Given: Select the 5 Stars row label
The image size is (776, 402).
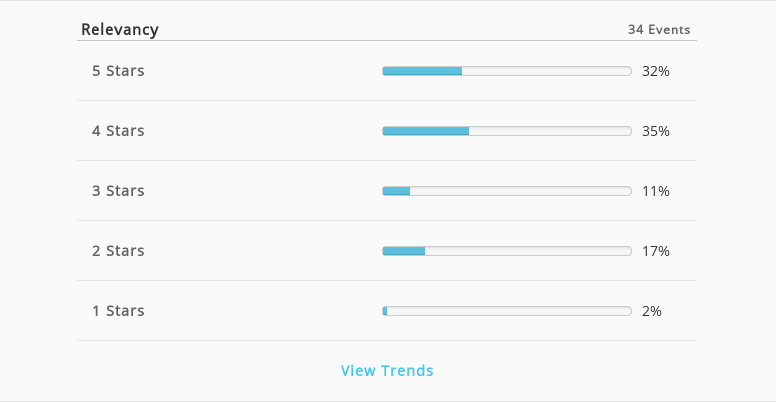Looking at the screenshot, I should pyautogui.click(x=118, y=71).
